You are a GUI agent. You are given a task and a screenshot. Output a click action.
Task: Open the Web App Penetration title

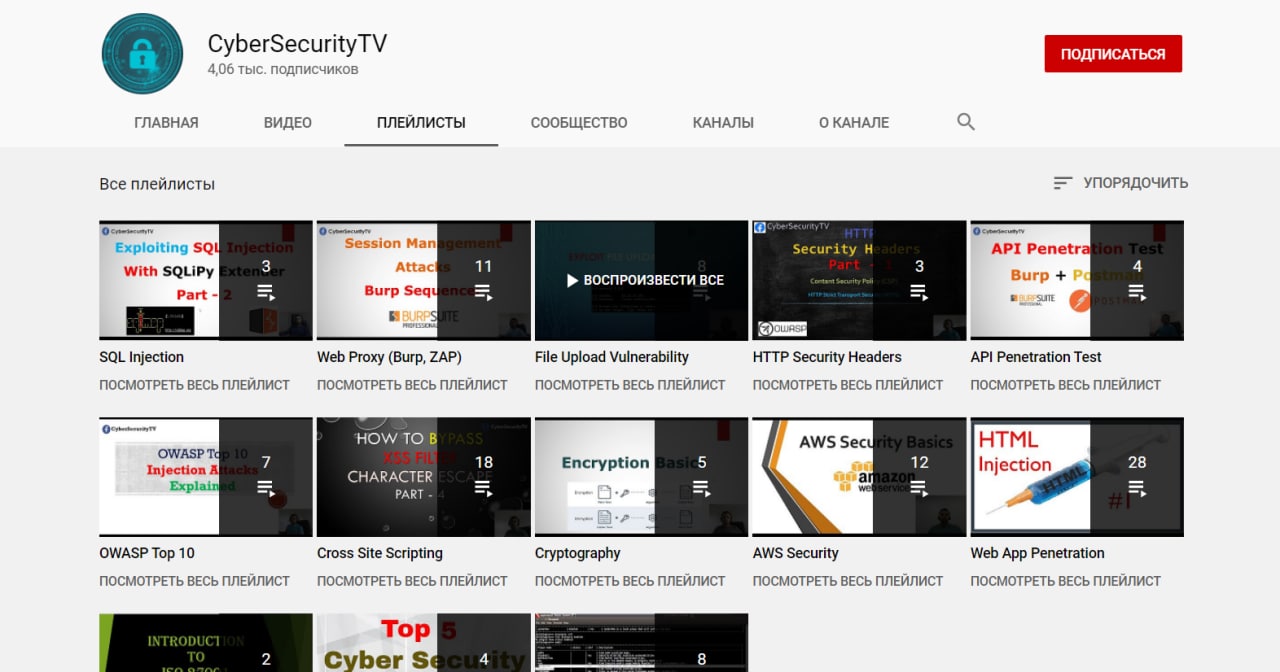1038,553
